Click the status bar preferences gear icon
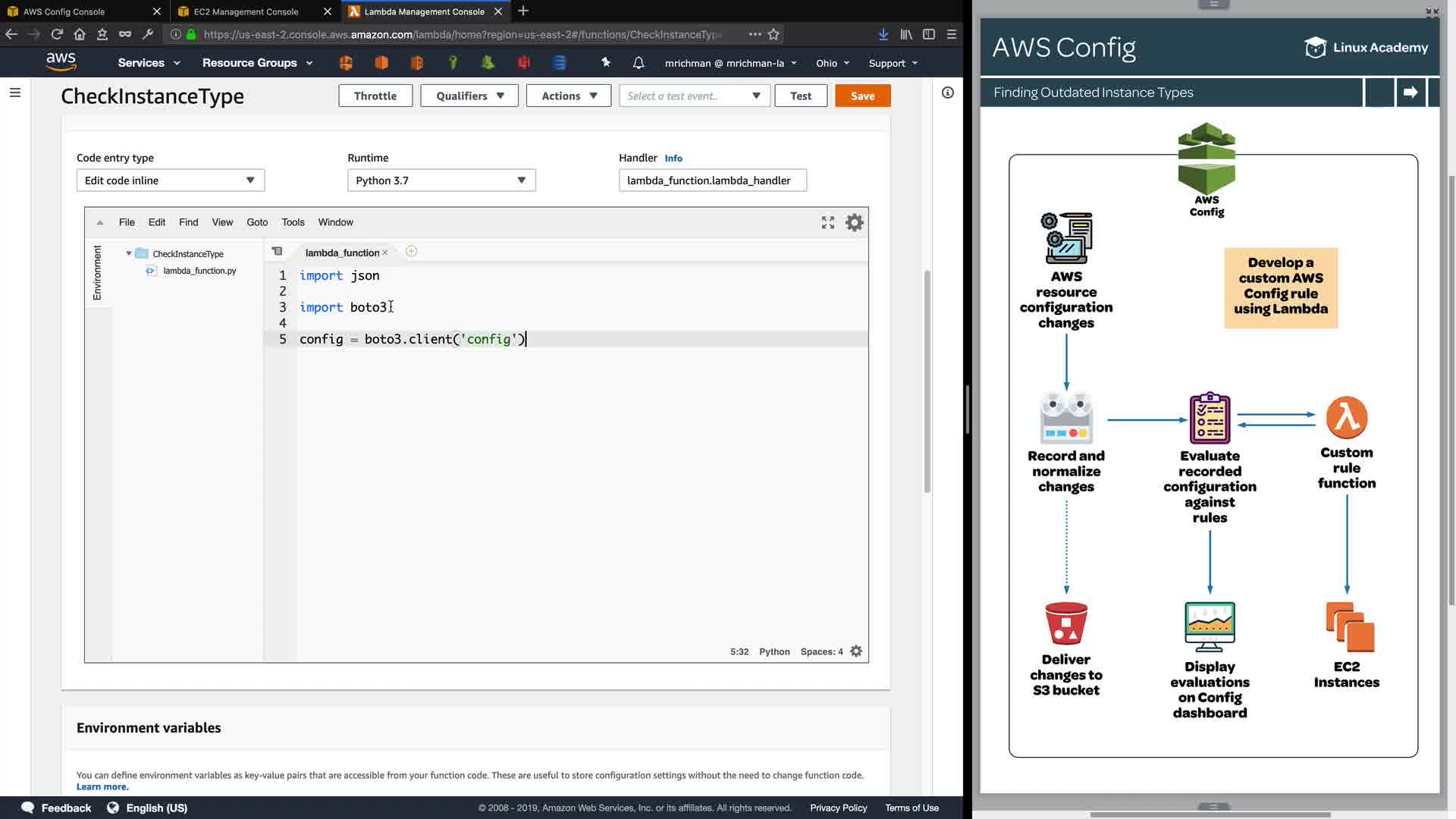This screenshot has height=819, width=1456. point(856,651)
